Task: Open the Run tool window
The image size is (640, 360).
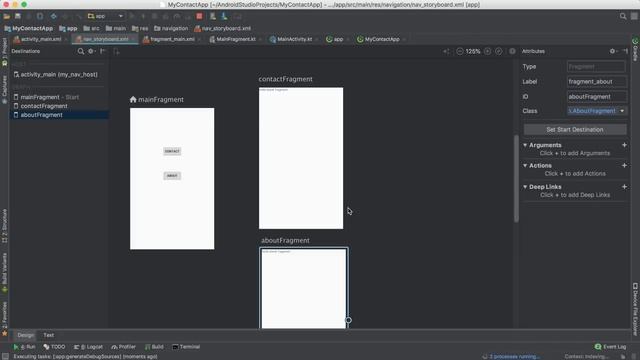Action: click(x=24, y=347)
